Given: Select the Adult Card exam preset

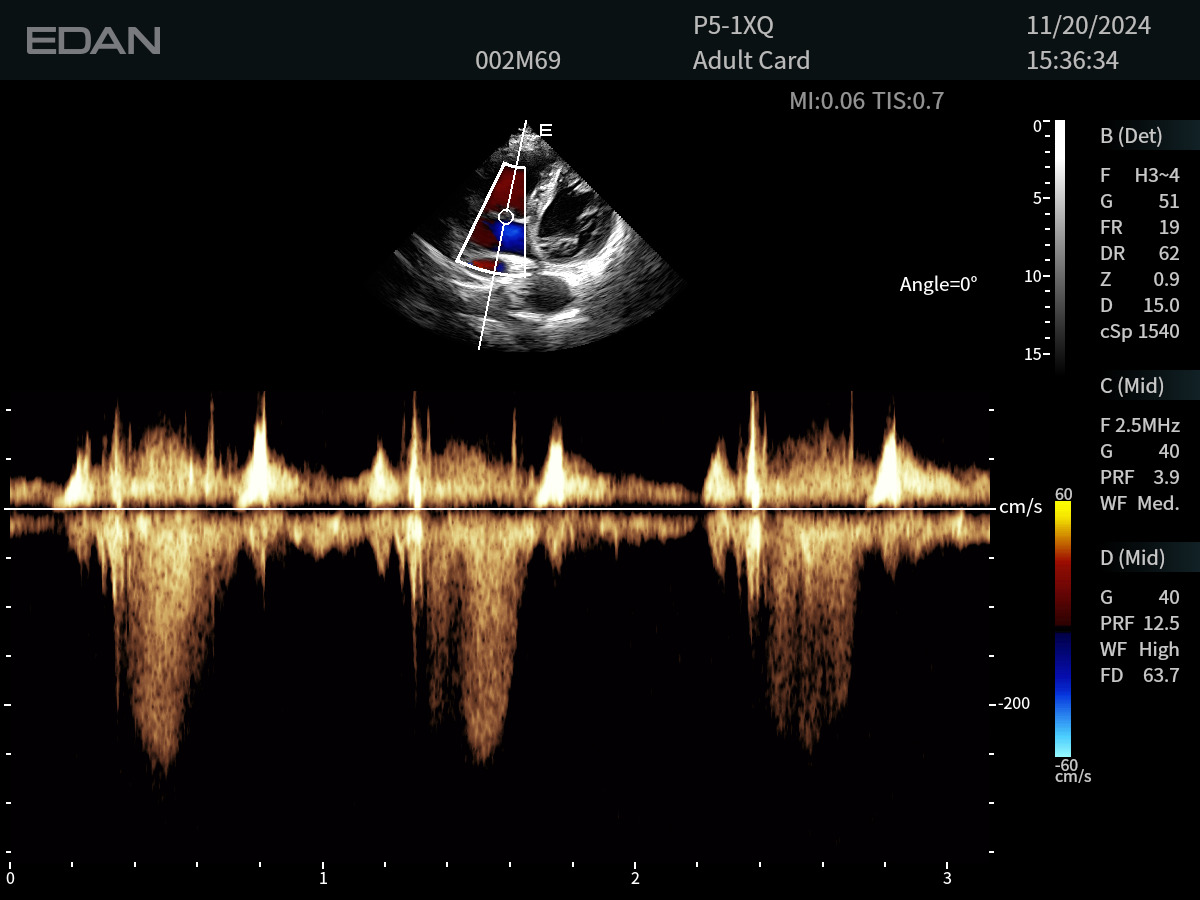Looking at the screenshot, I should [x=751, y=61].
